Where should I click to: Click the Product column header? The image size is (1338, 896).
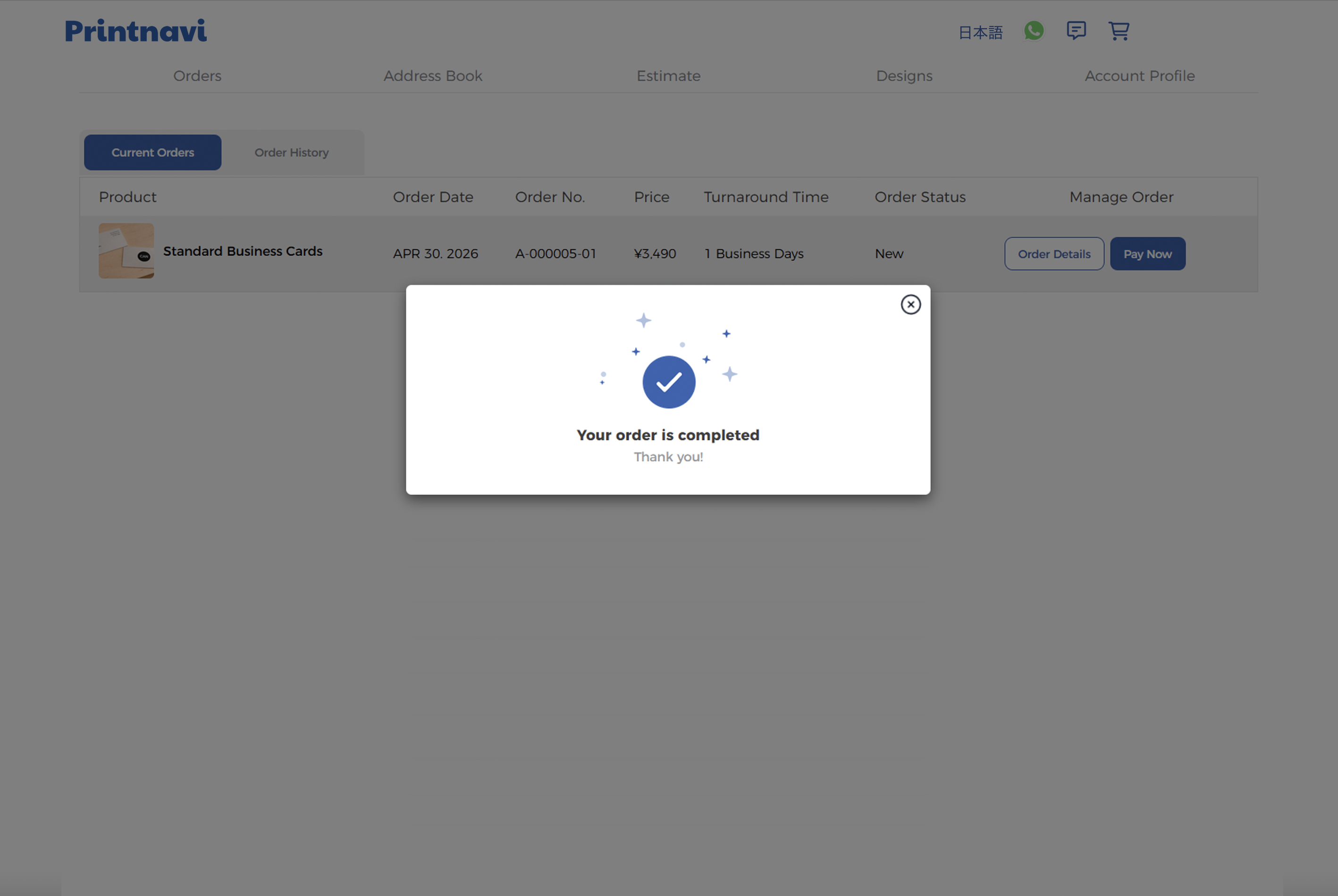click(x=127, y=197)
